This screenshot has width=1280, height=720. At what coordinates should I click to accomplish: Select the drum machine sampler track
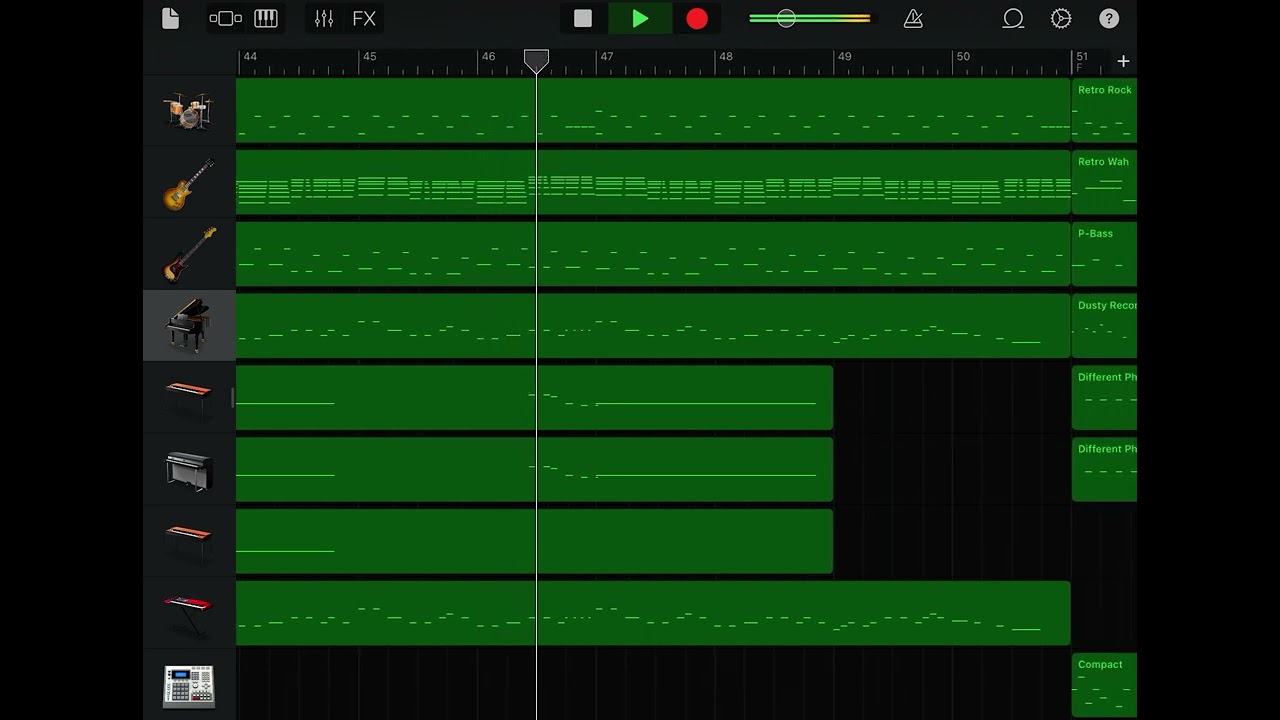(x=189, y=686)
